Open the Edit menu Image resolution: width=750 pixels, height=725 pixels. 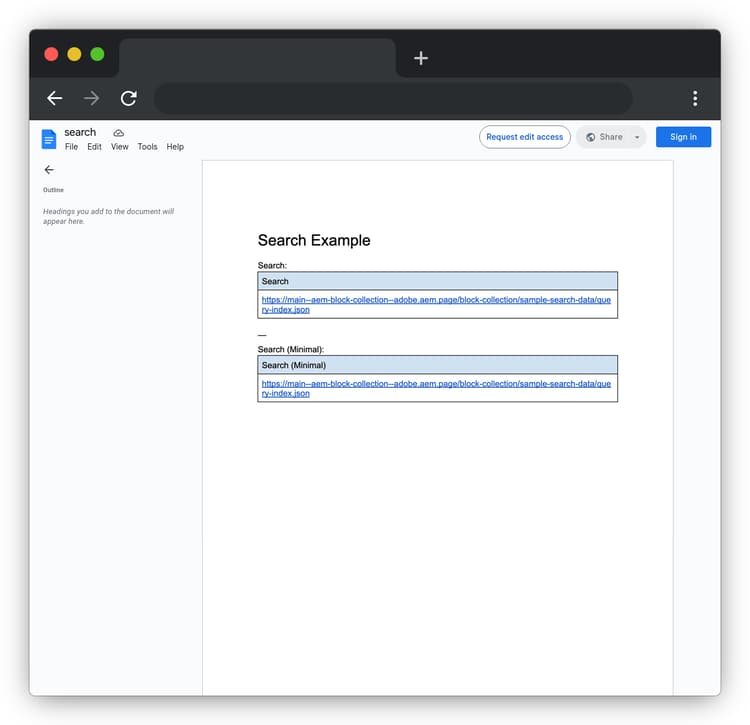coord(94,147)
